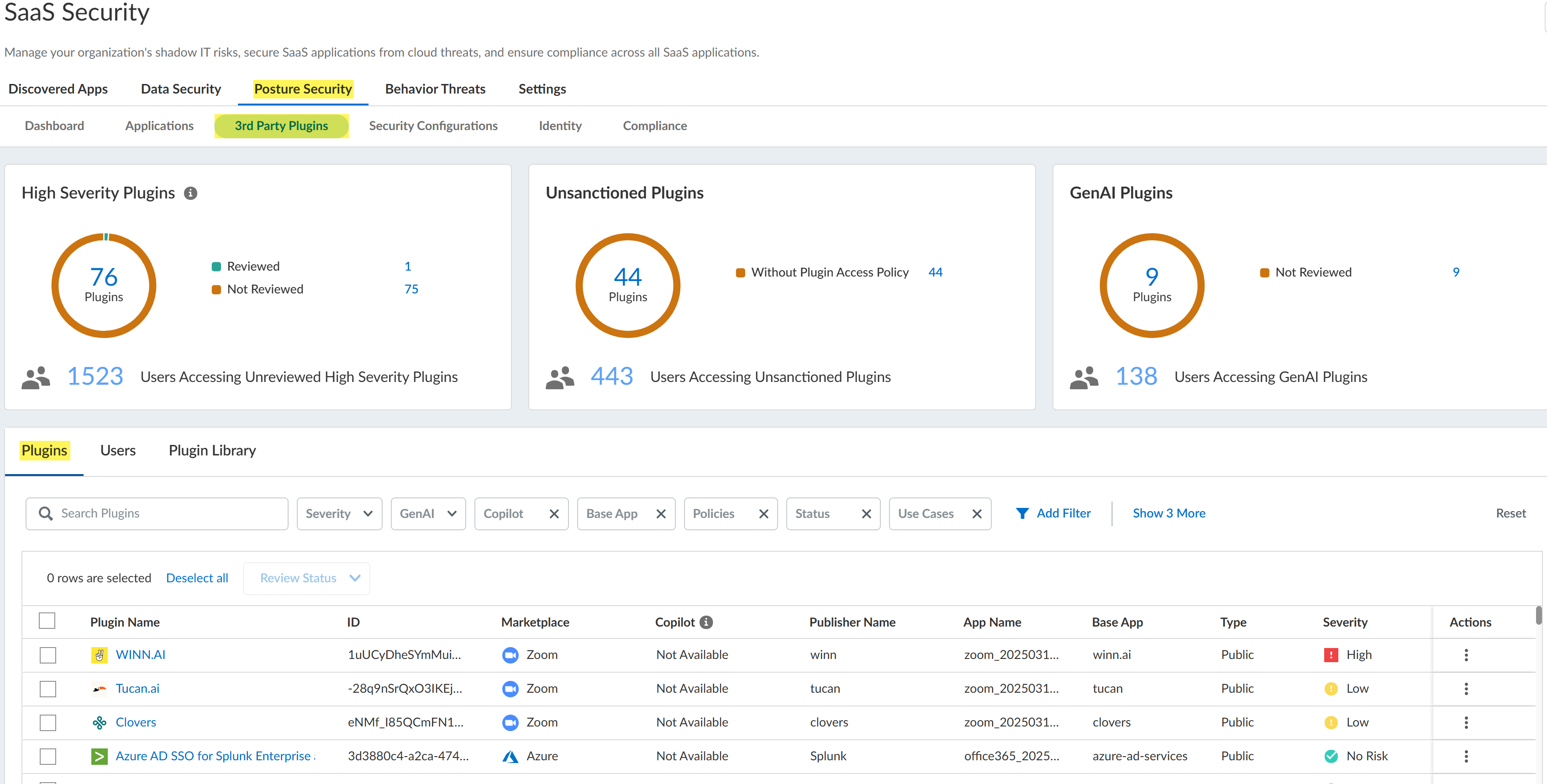Click the High Severity Plugins info icon

pos(190,193)
